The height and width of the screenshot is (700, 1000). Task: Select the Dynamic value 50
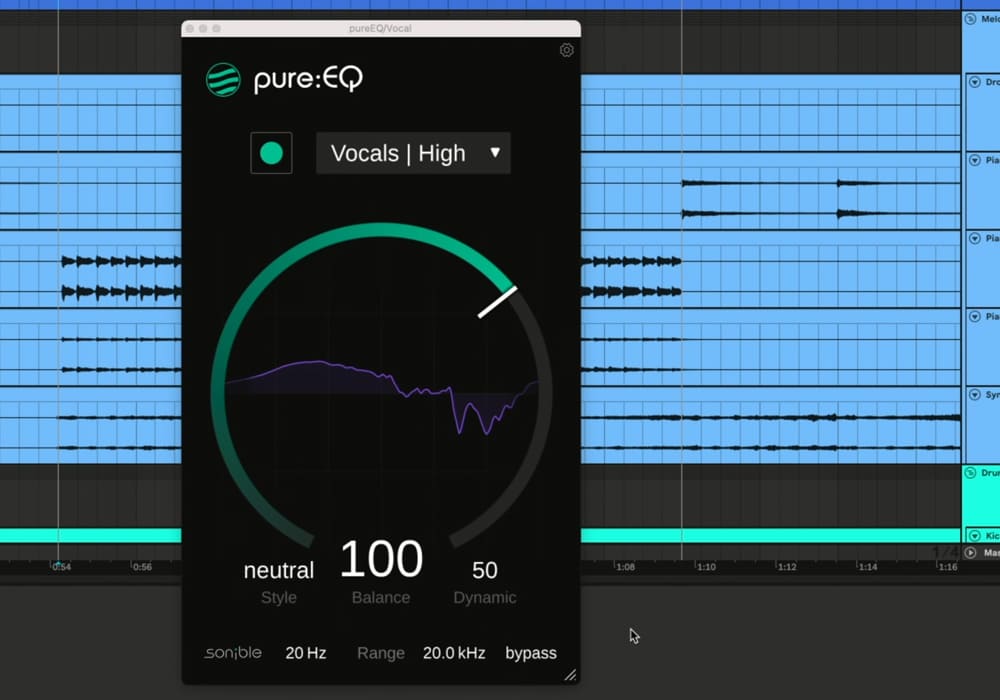point(485,570)
